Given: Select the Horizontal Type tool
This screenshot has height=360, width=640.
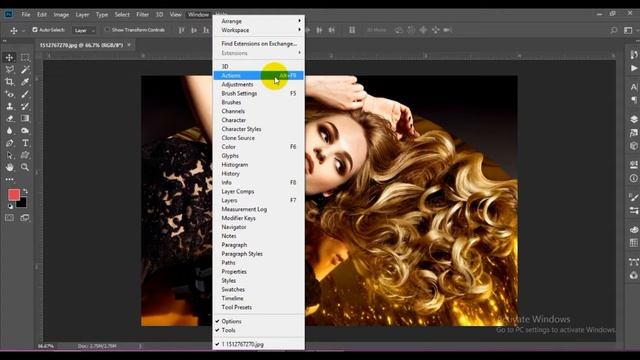Looking at the screenshot, I should tap(25, 143).
